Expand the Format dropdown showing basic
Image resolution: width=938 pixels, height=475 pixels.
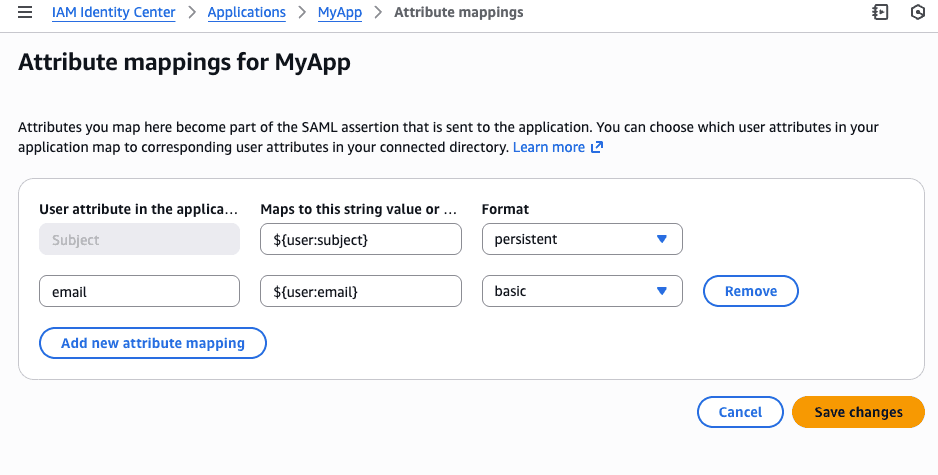coord(581,292)
